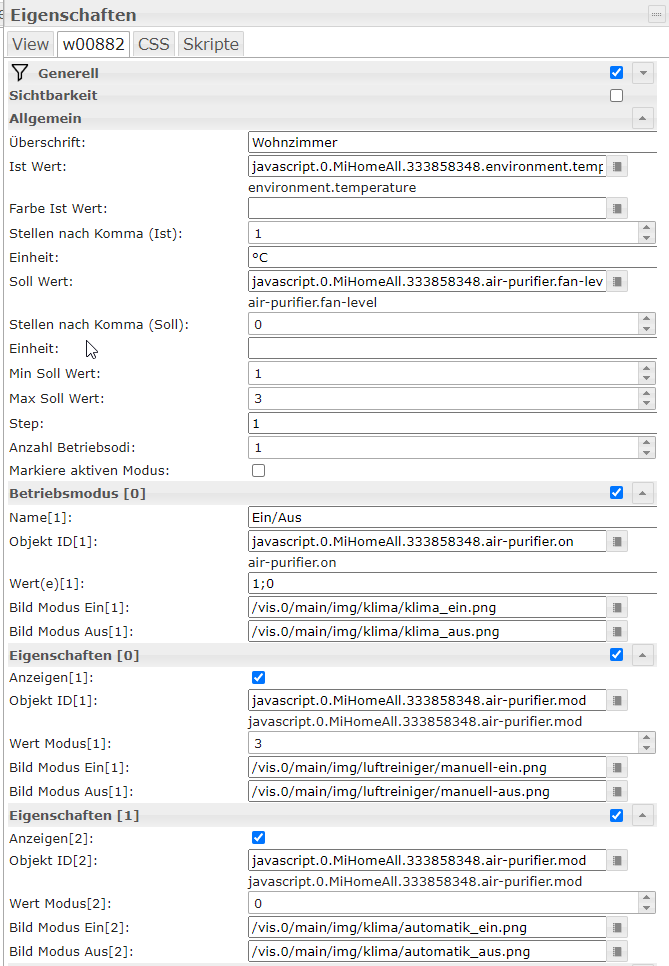
Task: Click the manuell-ein.png path field
Action: [x=428, y=768]
